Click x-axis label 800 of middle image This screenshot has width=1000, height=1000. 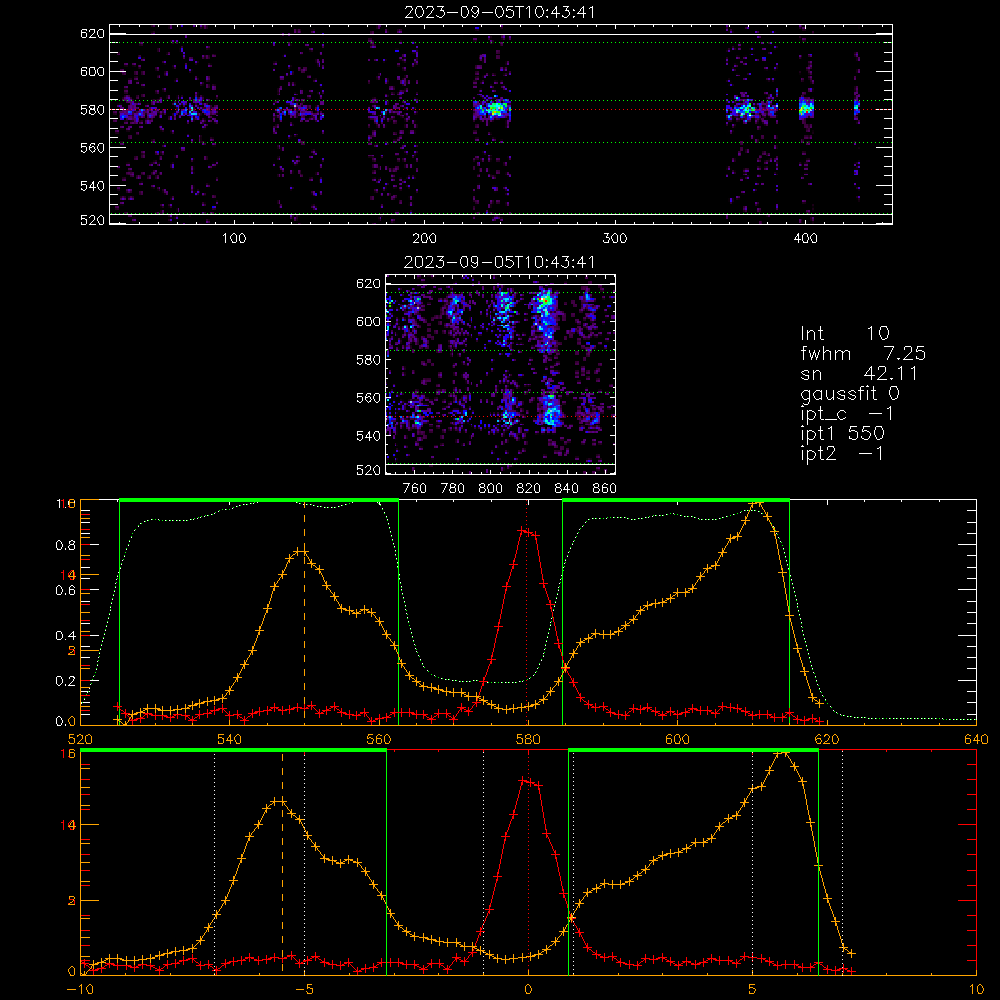point(490,489)
